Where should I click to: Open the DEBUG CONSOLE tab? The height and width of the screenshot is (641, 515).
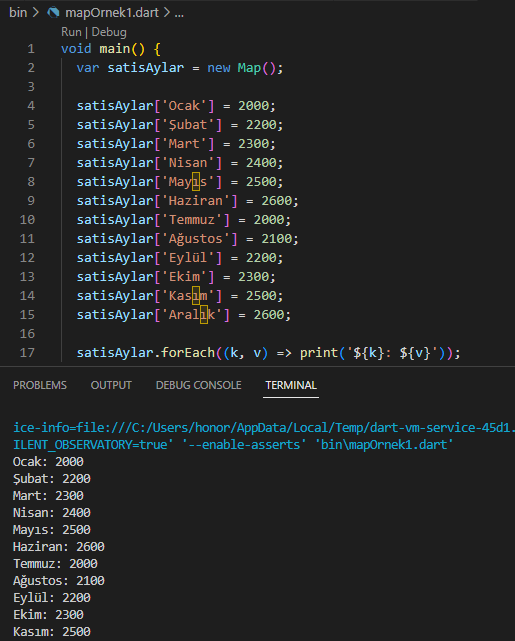[x=199, y=385]
